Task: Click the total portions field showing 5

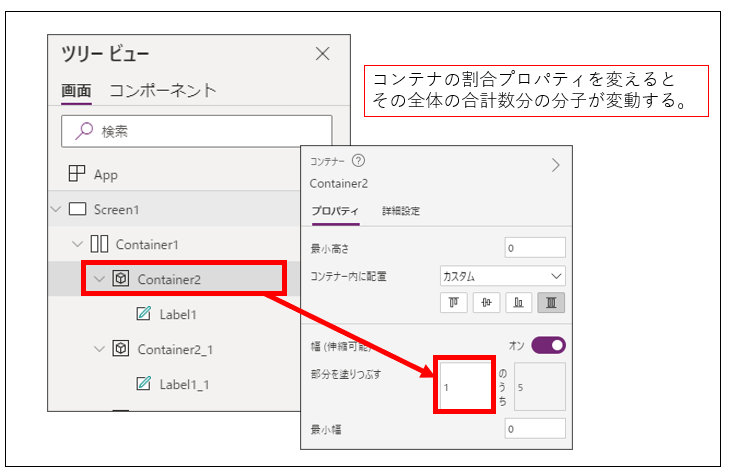Action: (540, 387)
